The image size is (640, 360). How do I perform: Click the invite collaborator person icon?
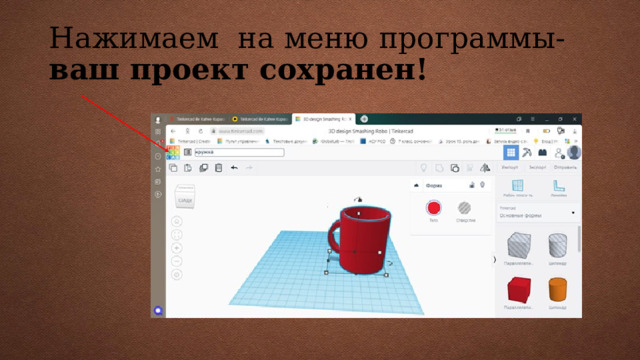pyautogui.click(x=559, y=153)
